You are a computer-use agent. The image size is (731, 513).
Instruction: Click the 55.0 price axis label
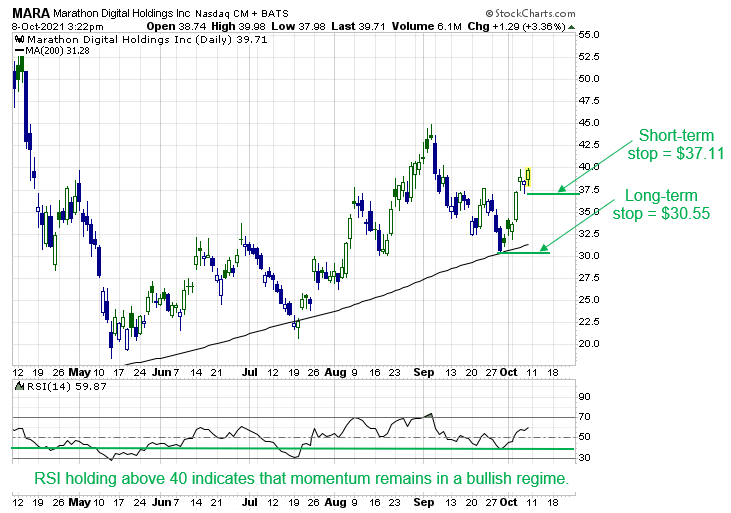(x=589, y=35)
